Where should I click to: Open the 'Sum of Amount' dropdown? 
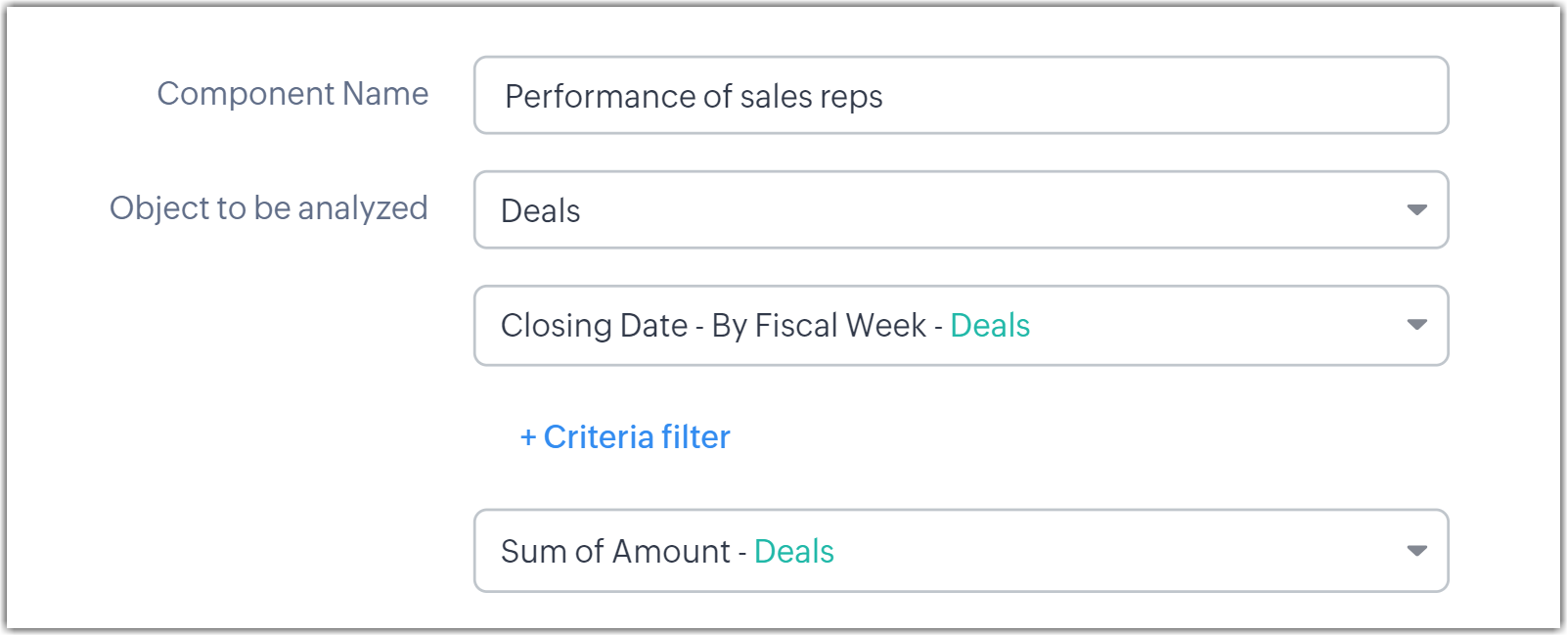(x=961, y=551)
